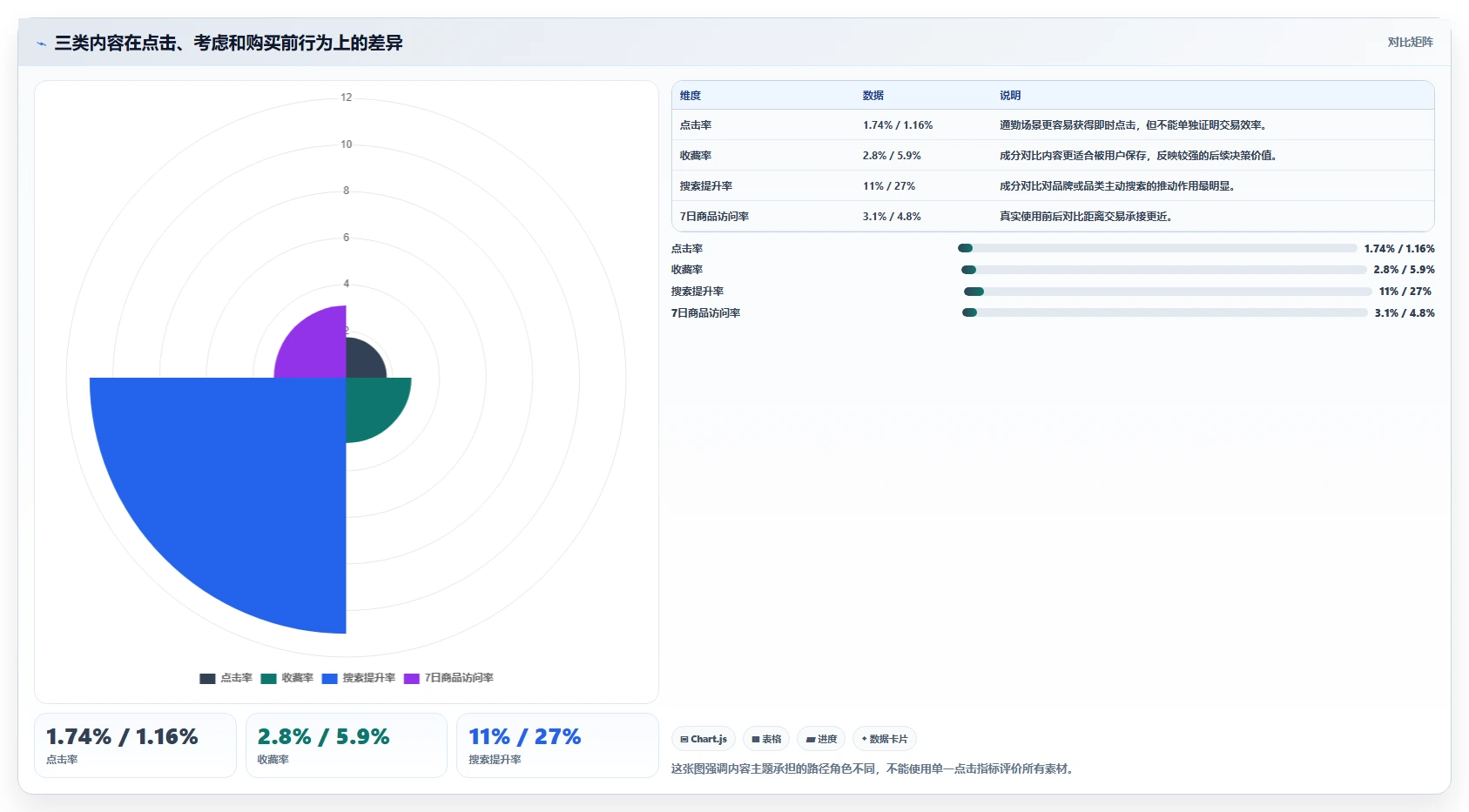Click the 进度 tag chip
This screenshot has height=812, width=1469.
click(x=821, y=739)
